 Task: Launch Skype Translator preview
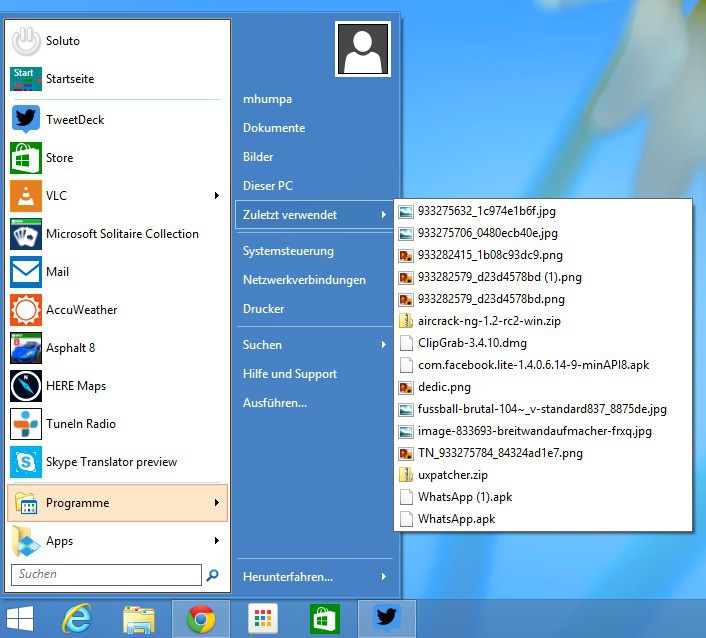click(x=111, y=462)
